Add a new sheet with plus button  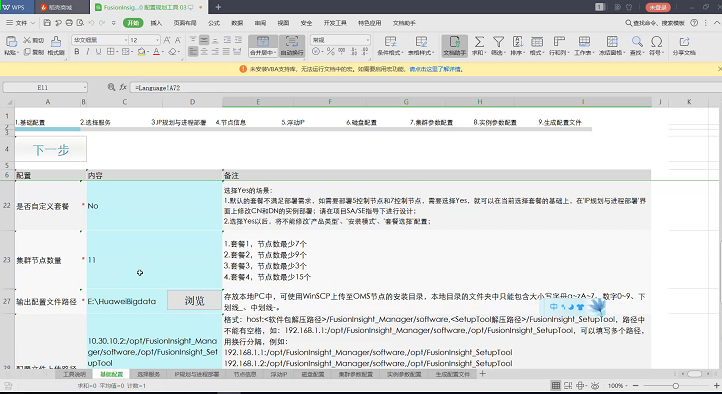coord(483,374)
